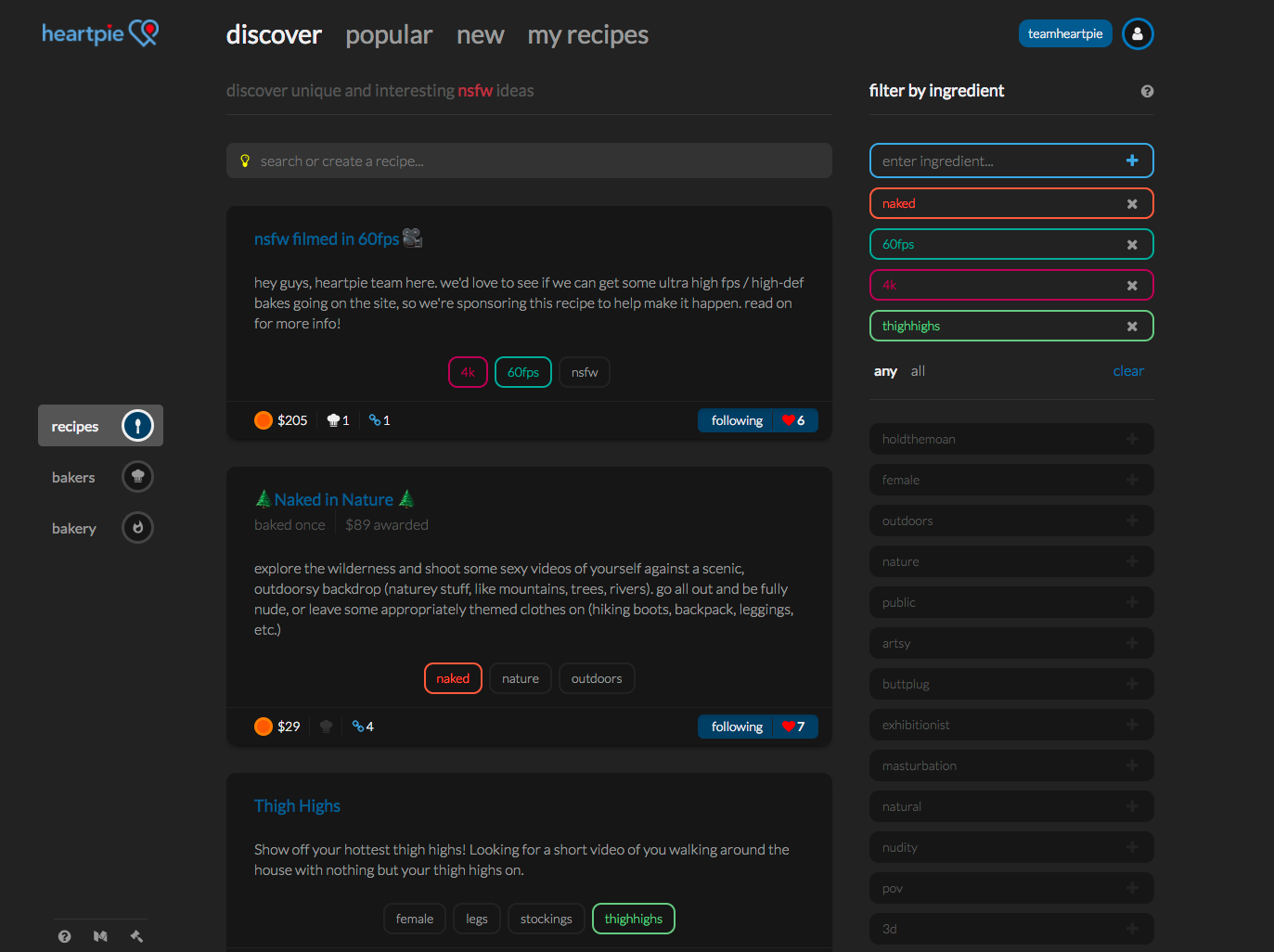Click the heartpie logo
Viewport: 1274px width, 952px height.
(100, 33)
